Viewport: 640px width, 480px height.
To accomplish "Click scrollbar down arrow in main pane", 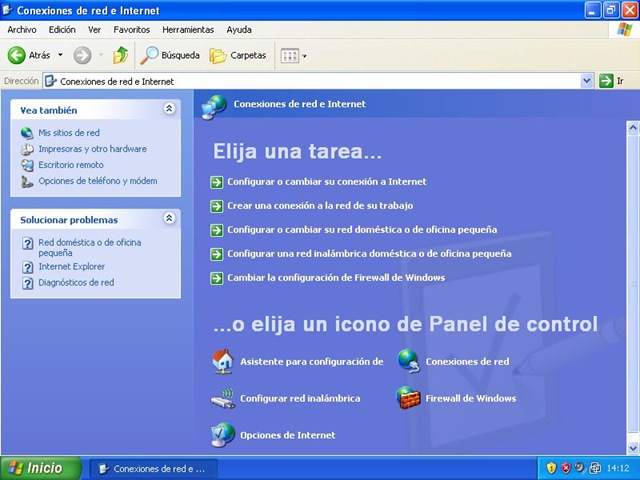I will (x=633, y=448).
